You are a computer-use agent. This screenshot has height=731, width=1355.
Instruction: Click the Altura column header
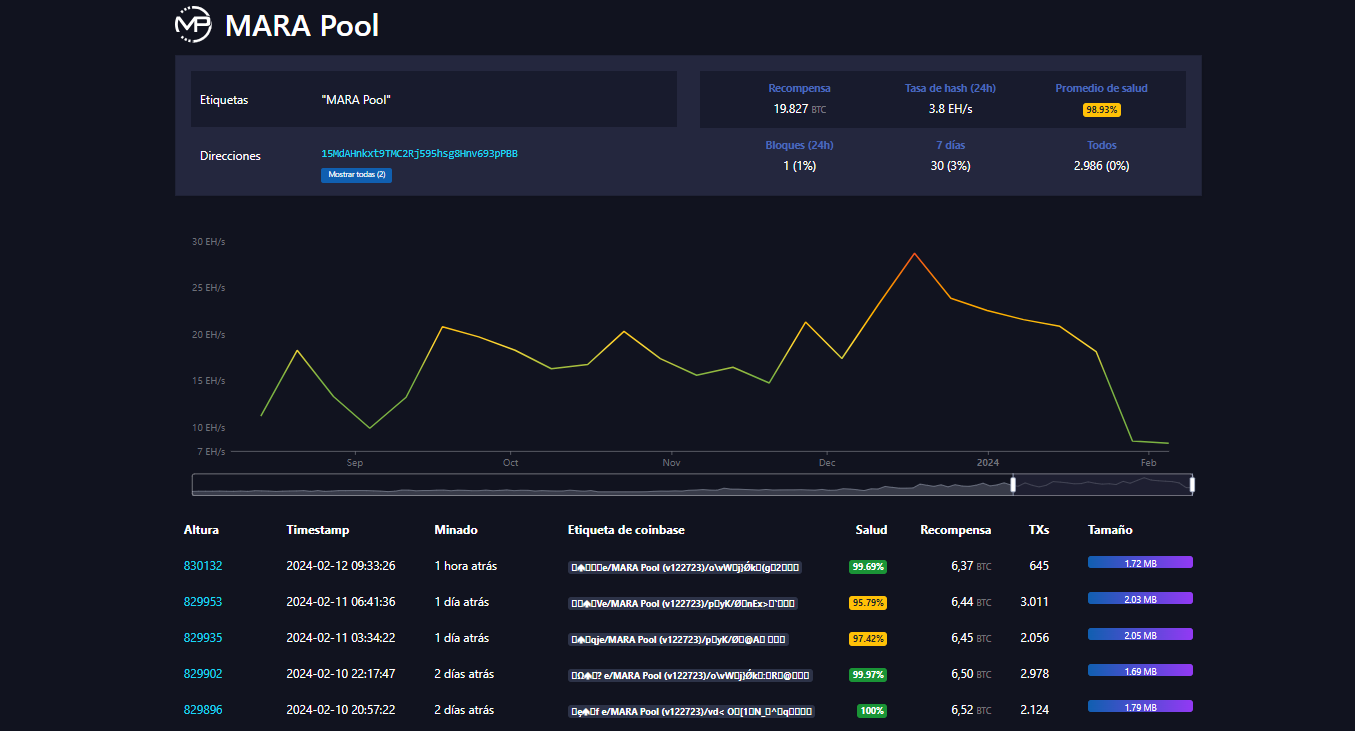201,530
